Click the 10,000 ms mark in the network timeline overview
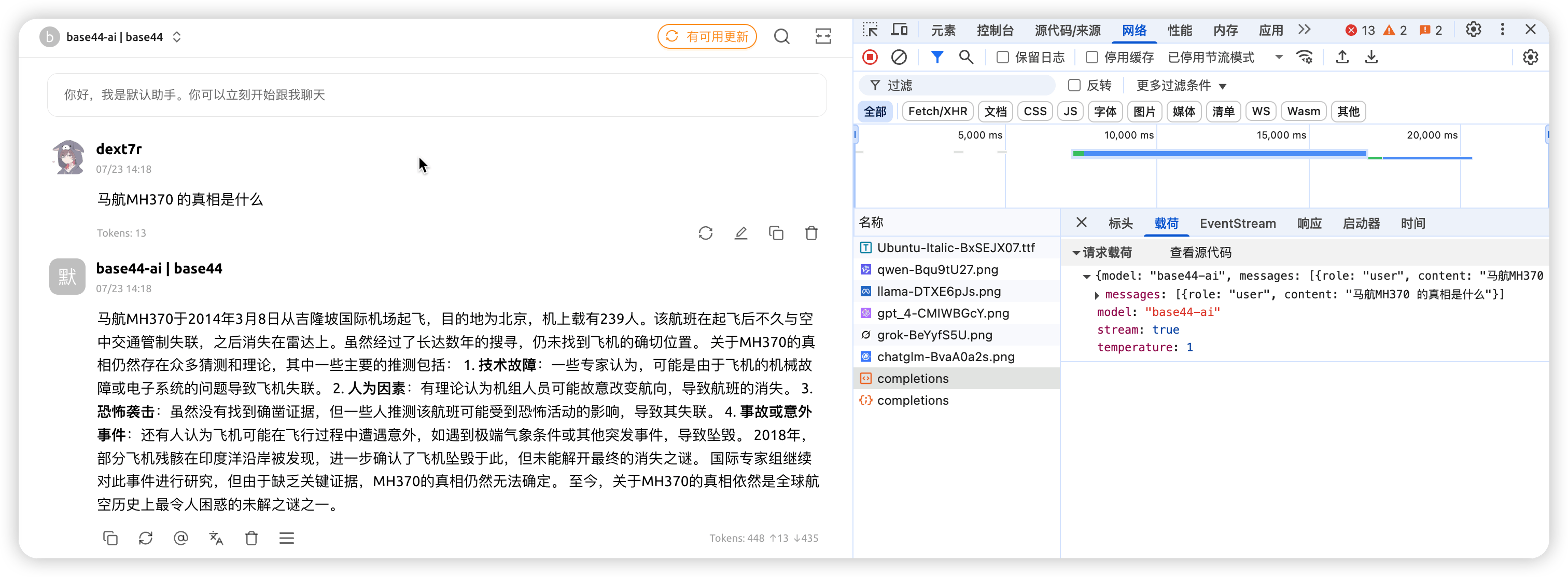This screenshot has height=577, width=1568. click(1128, 135)
